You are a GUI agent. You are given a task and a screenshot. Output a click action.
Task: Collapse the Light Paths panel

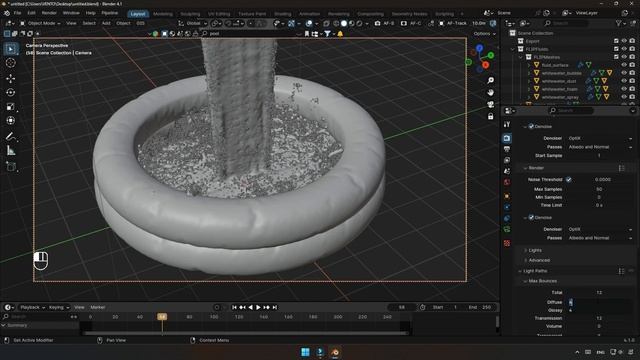click(x=534, y=271)
